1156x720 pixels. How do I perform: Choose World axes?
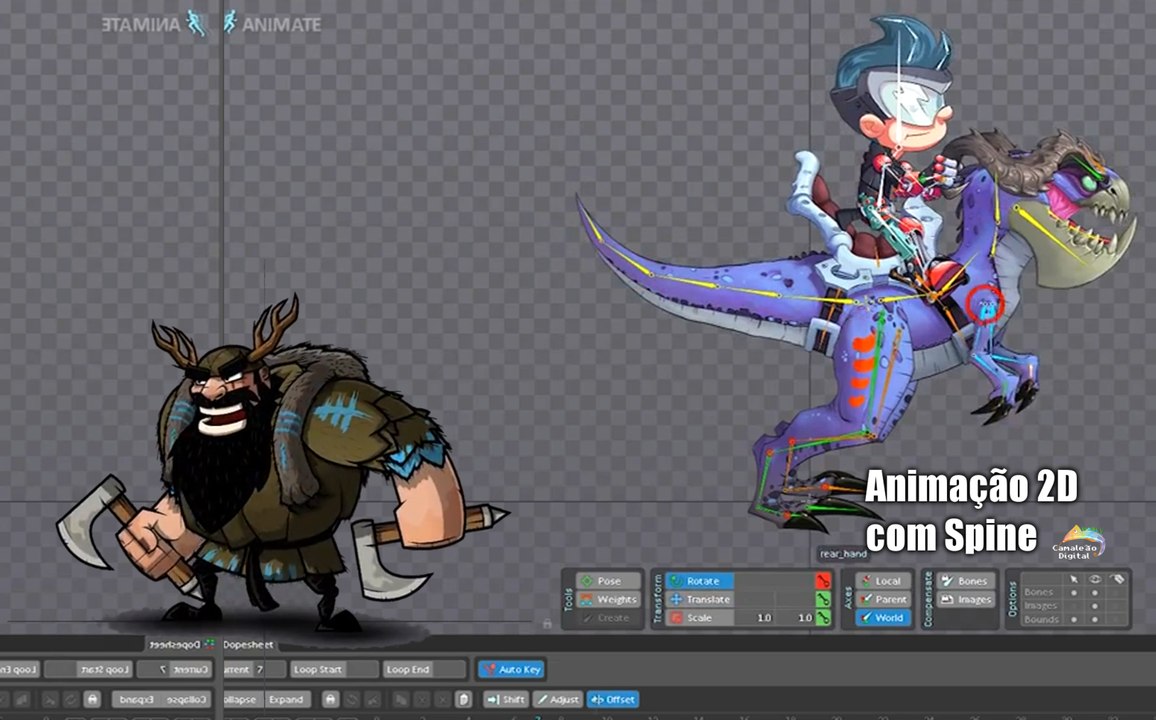[x=882, y=618]
